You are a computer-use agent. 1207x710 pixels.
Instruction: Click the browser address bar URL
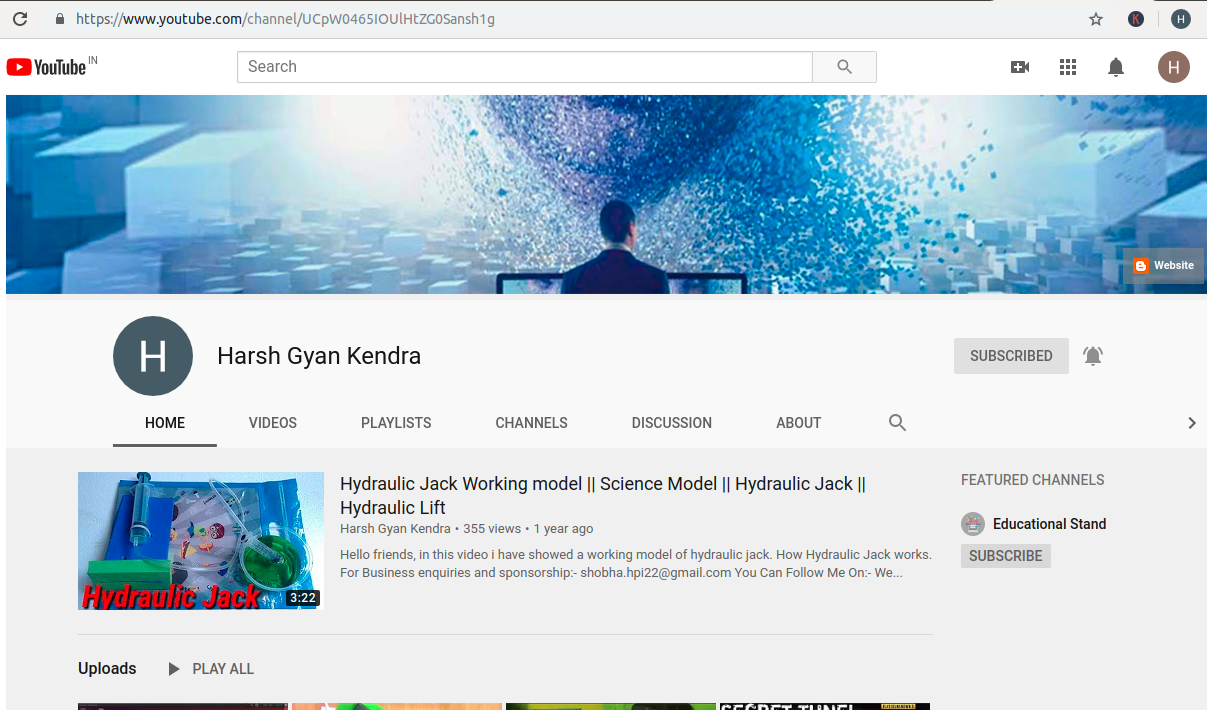(x=285, y=19)
